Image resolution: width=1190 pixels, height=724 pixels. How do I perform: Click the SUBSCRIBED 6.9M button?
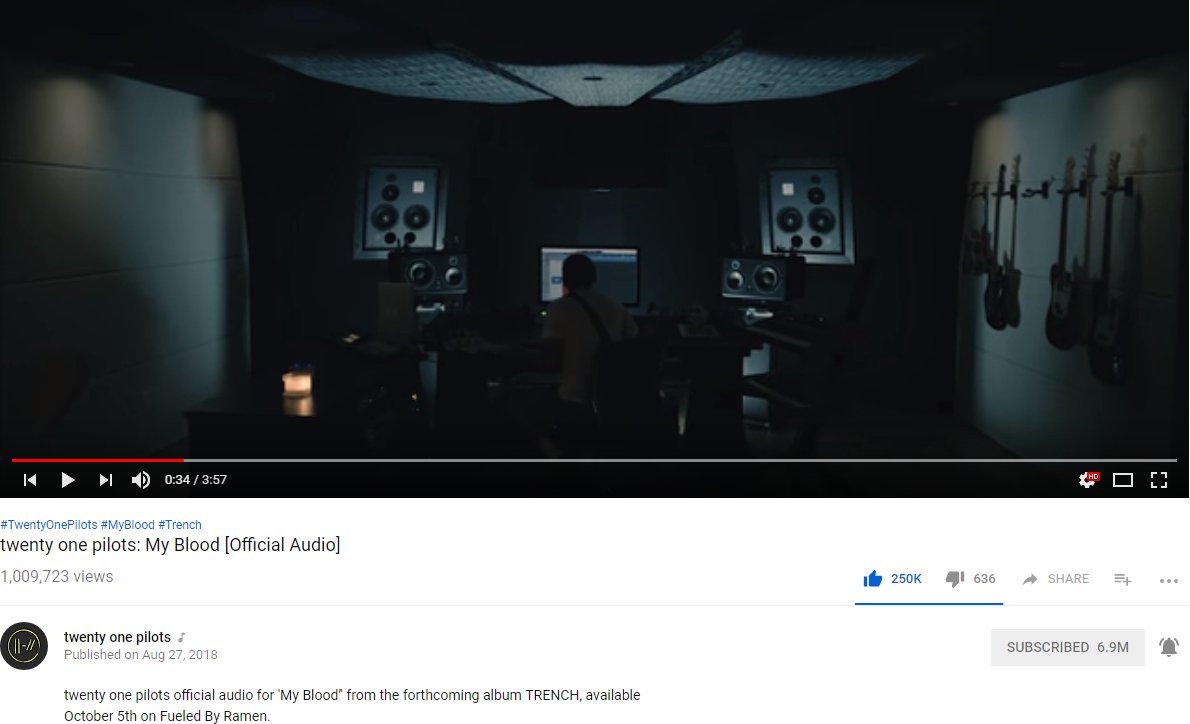coord(1067,647)
